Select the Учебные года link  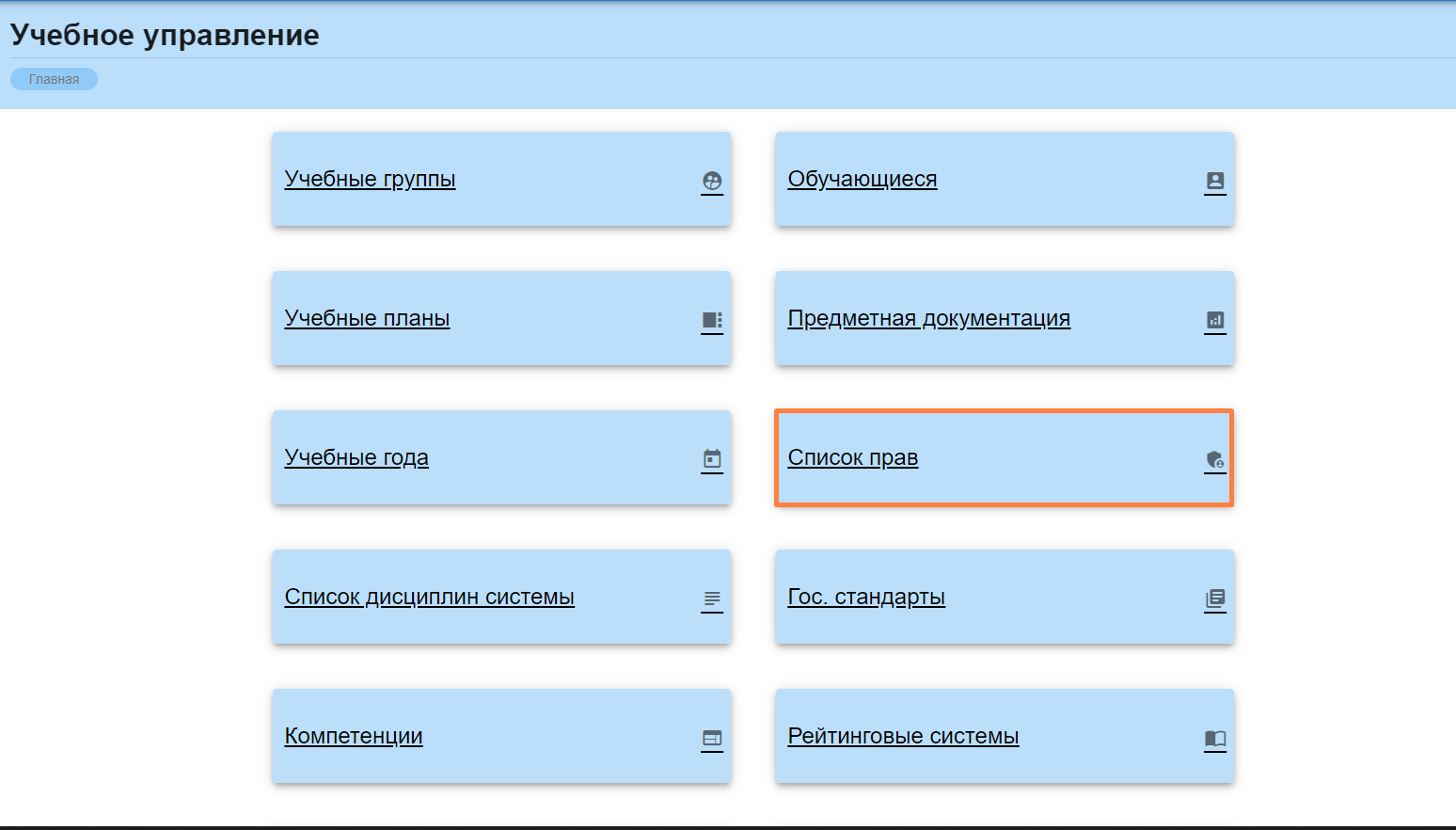pos(356,457)
